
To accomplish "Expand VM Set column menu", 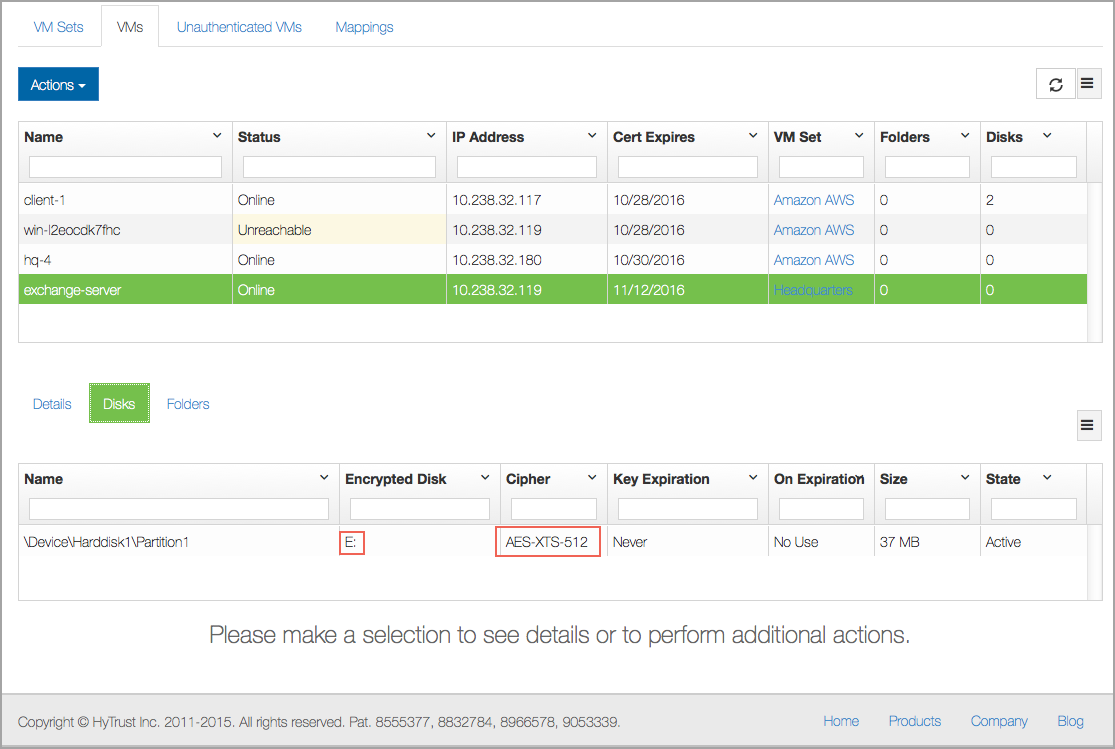I will [x=859, y=136].
